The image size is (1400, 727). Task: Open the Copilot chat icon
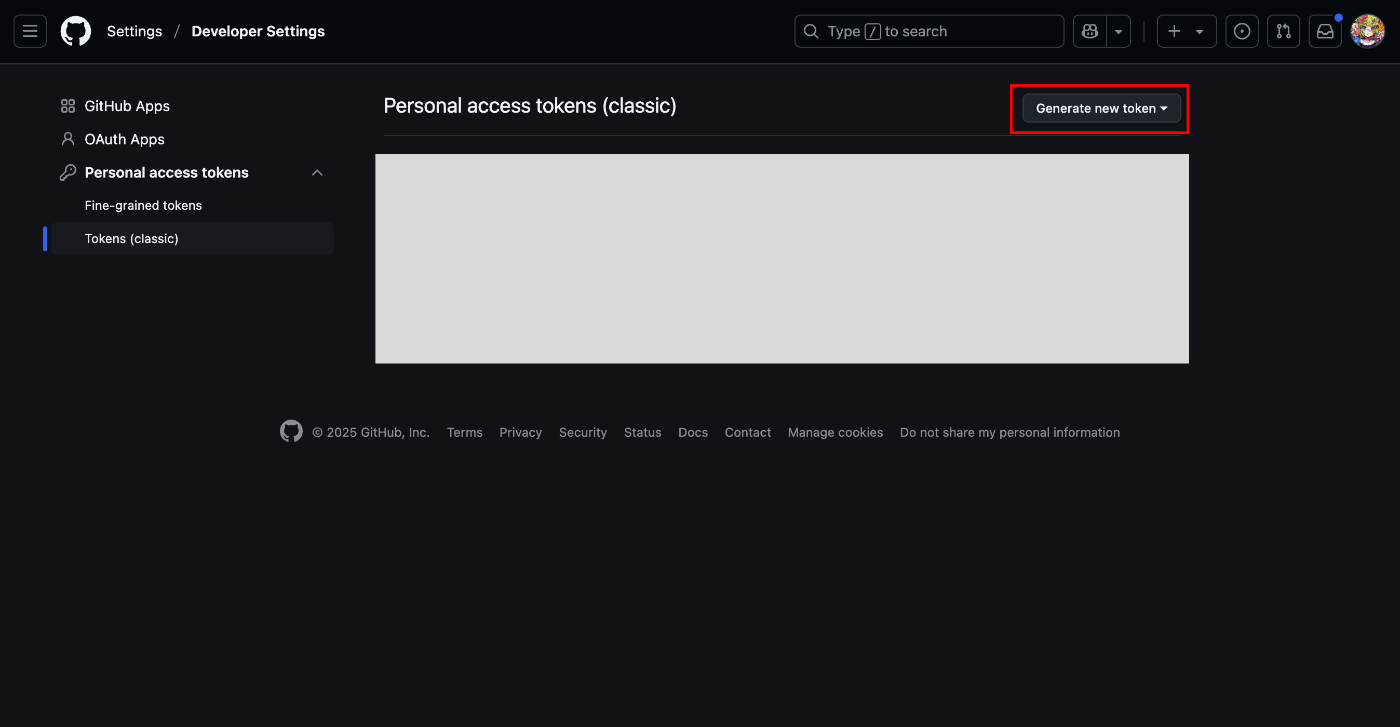1089,31
